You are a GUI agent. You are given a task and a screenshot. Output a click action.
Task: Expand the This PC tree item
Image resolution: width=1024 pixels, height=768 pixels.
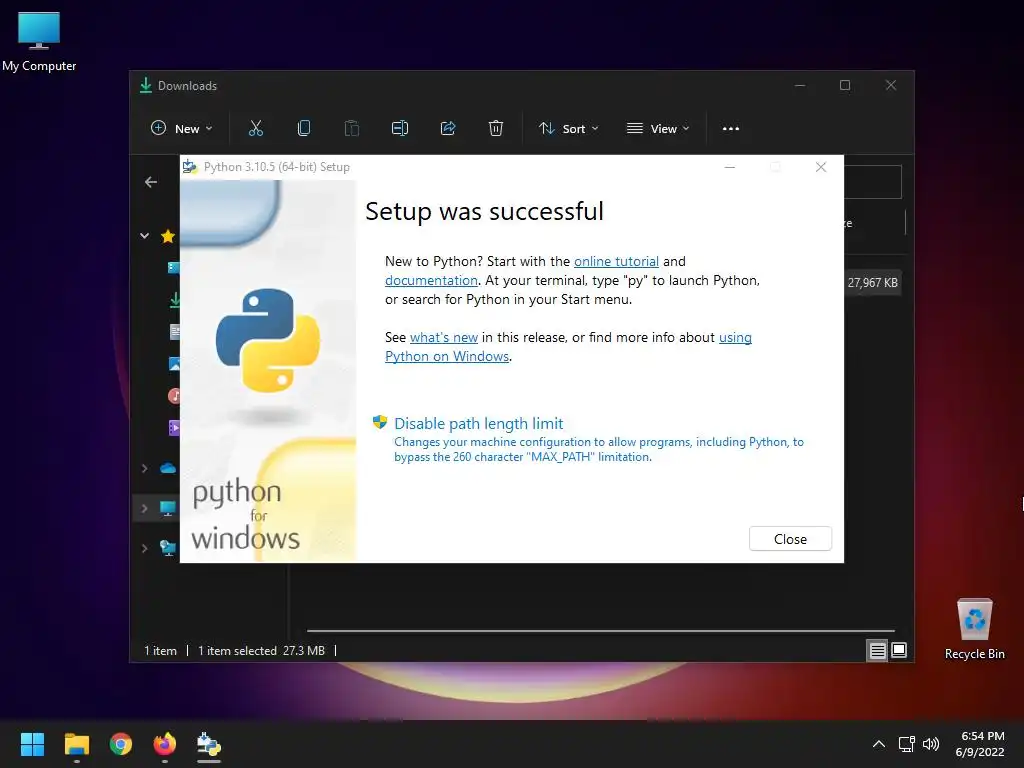click(144, 508)
